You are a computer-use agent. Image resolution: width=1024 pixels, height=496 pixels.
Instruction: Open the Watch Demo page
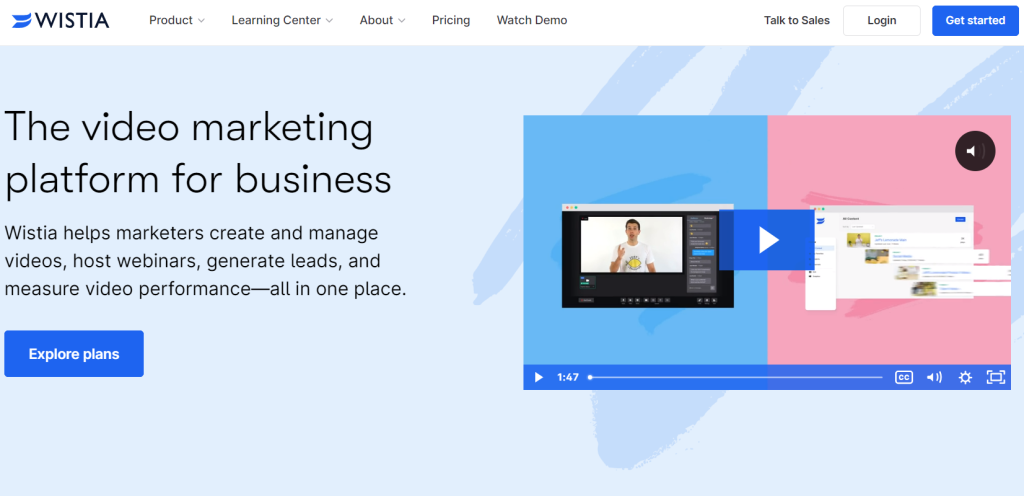click(532, 20)
